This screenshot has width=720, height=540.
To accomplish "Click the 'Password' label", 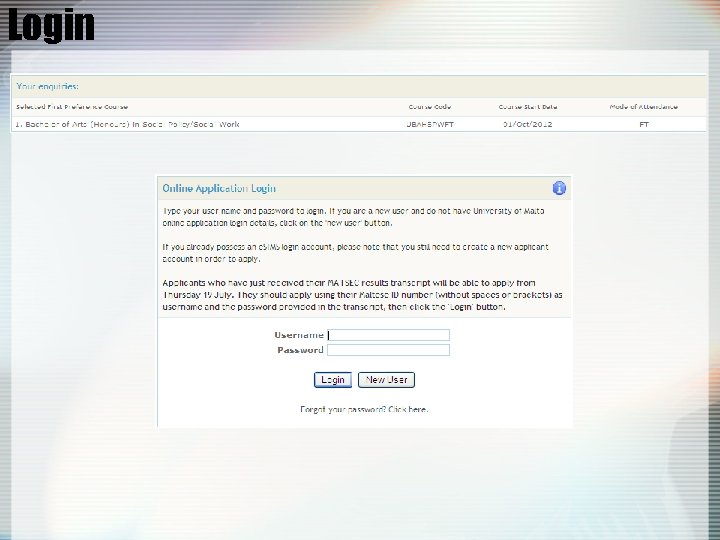I will pyautogui.click(x=300, y=350).
